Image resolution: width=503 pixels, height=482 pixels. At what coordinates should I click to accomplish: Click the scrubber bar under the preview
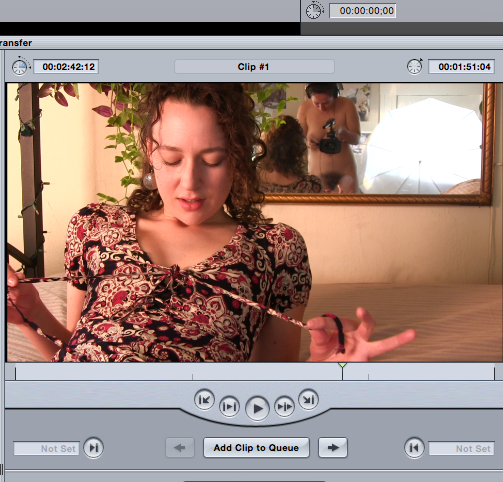click(x=255, y=372)
